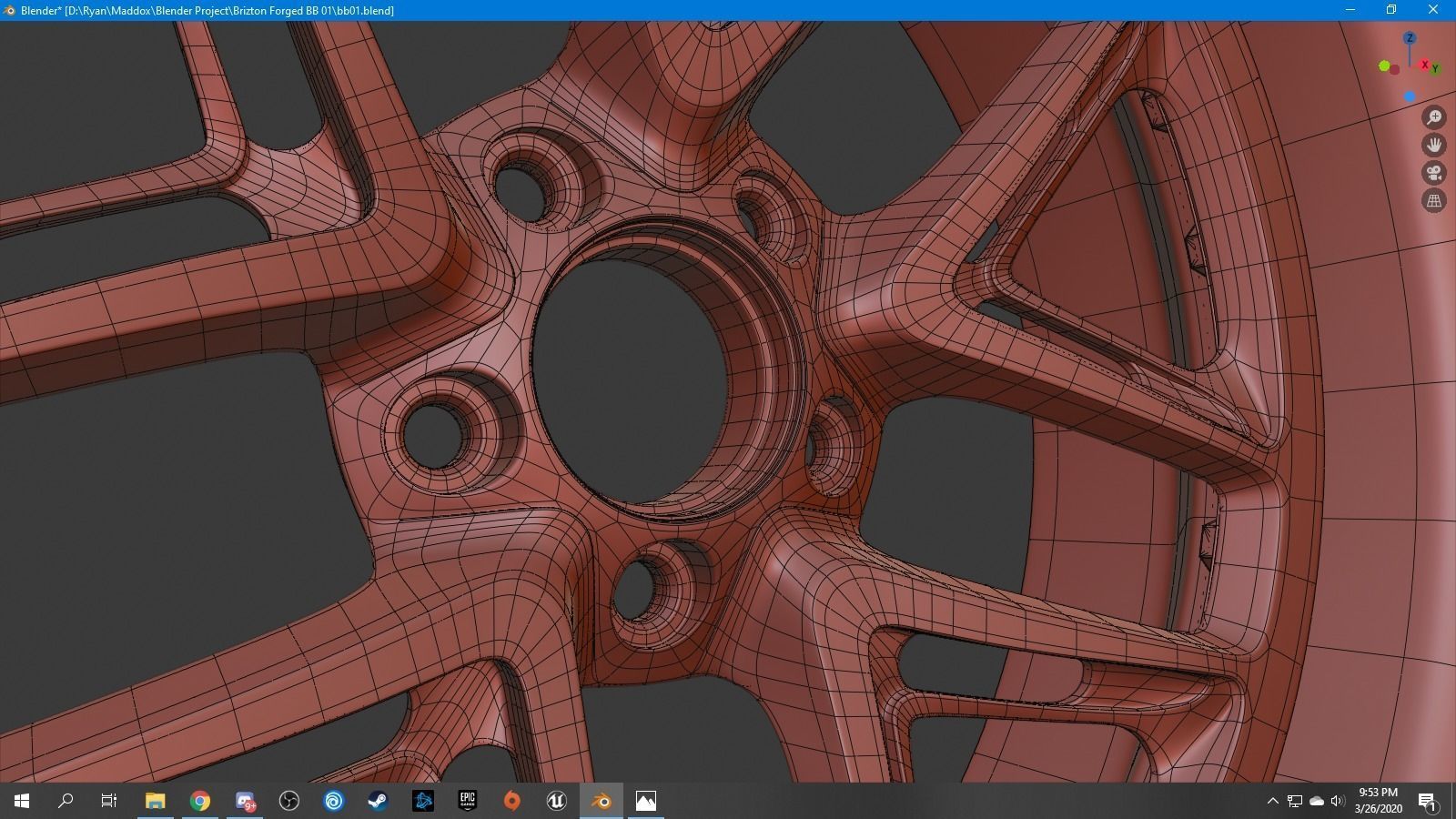Viewport: 1456px width, 819px height.
Task: Toggle the camera view button
Action: (x=1434, y=173)
